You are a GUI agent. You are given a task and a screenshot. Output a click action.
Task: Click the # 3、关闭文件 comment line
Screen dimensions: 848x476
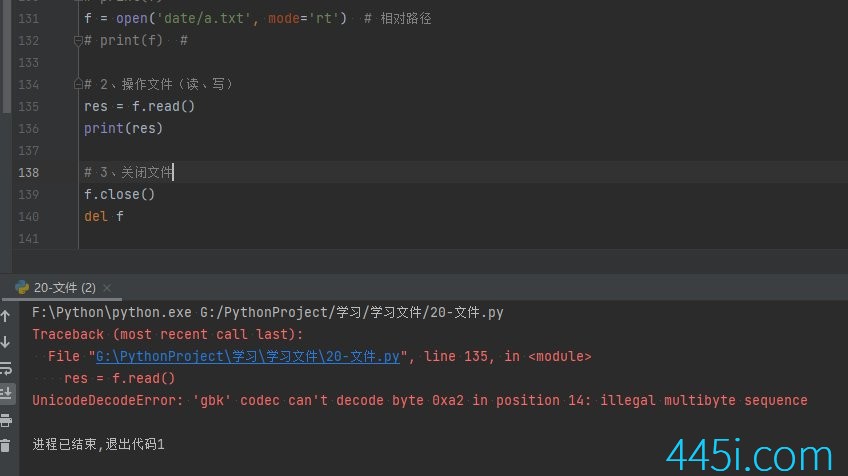pos(128,173)
